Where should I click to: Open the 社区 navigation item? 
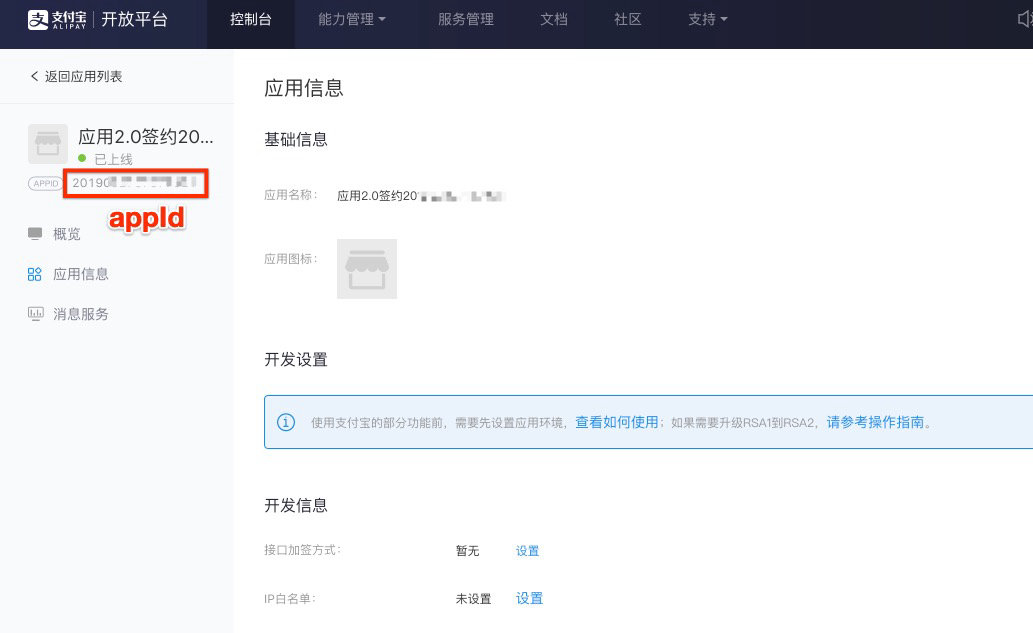click(x=627, y=19)
